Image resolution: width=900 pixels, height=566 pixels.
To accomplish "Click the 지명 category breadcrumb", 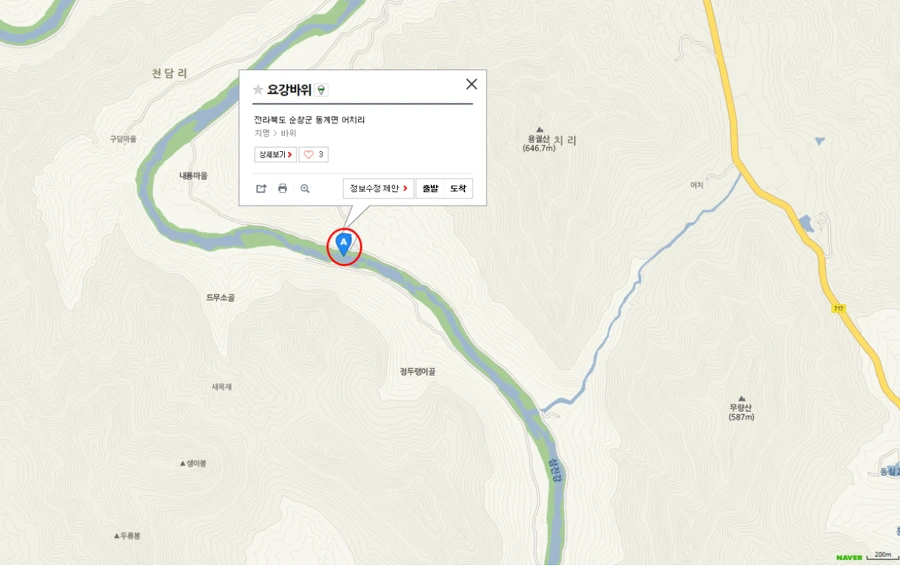I will (262, 133).
